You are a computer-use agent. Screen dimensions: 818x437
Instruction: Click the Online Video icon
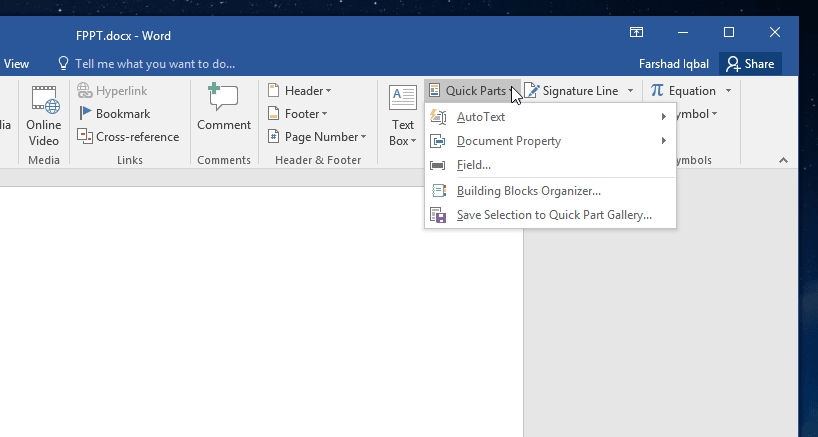coord(44,100)
